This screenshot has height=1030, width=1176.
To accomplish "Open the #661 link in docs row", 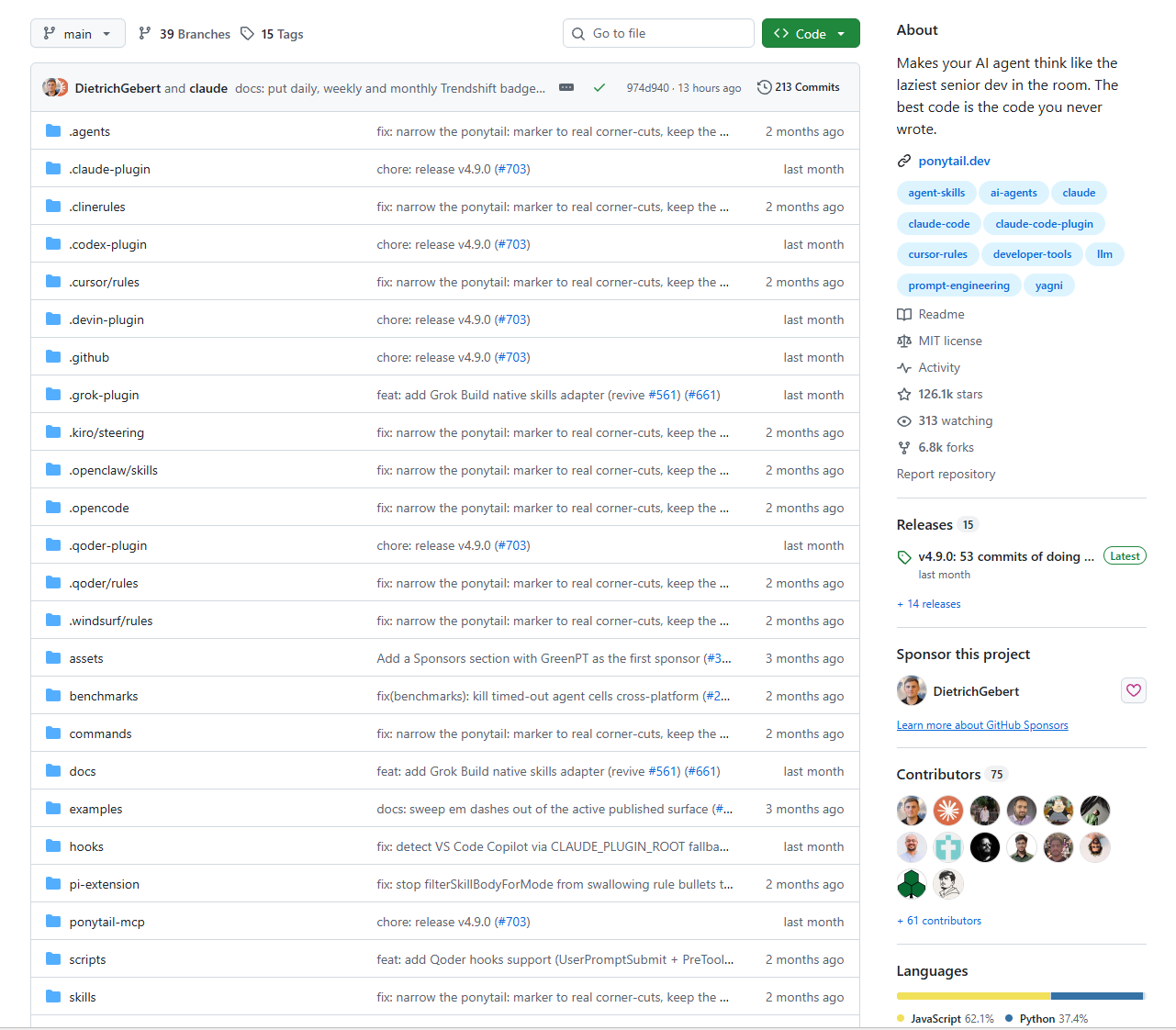I will pyautogui.click(x=703, y=771).
